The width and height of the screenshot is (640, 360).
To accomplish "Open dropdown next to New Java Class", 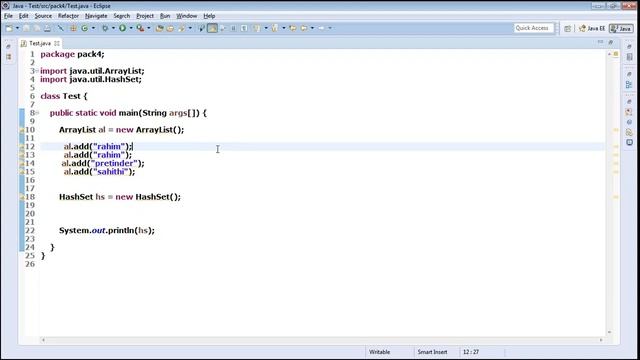I will (93, 28).
